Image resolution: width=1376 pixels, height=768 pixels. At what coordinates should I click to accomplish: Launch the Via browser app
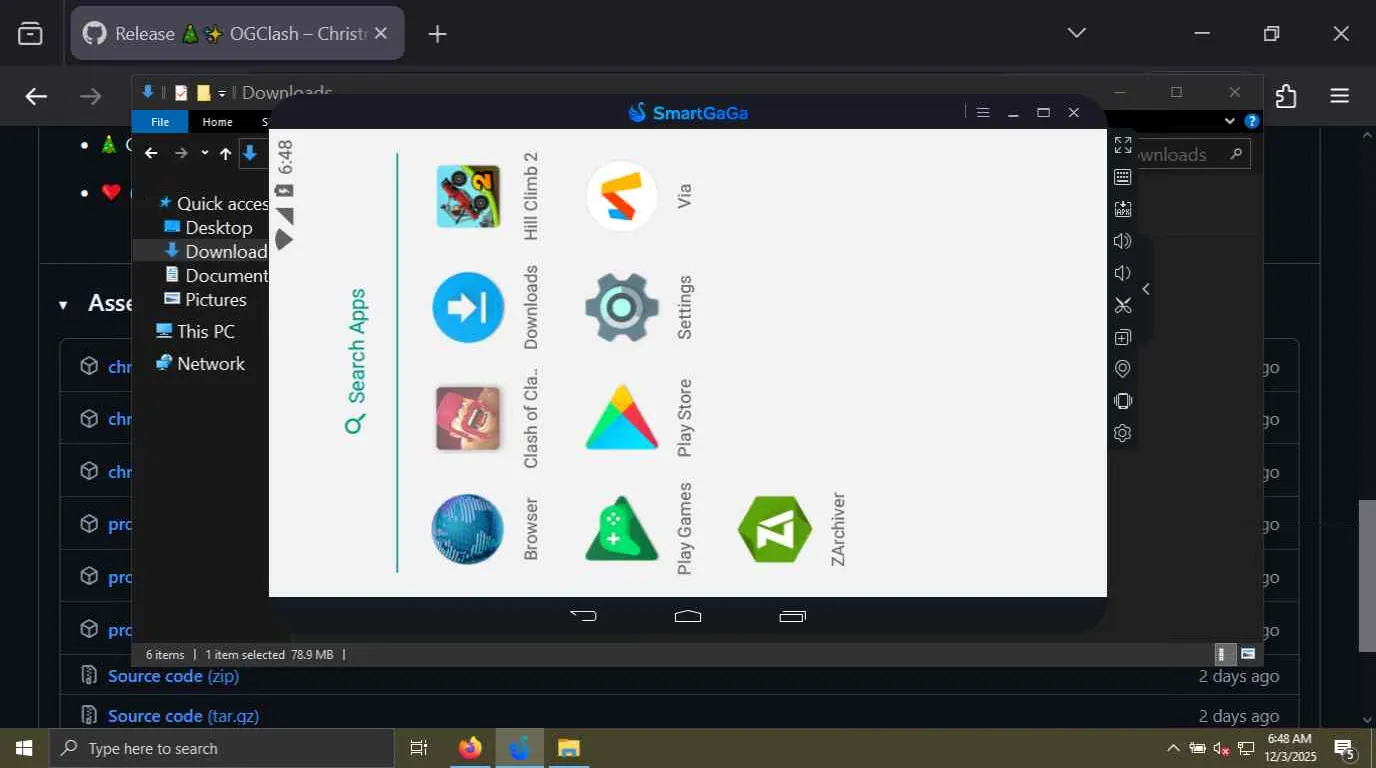click(622, 196)
